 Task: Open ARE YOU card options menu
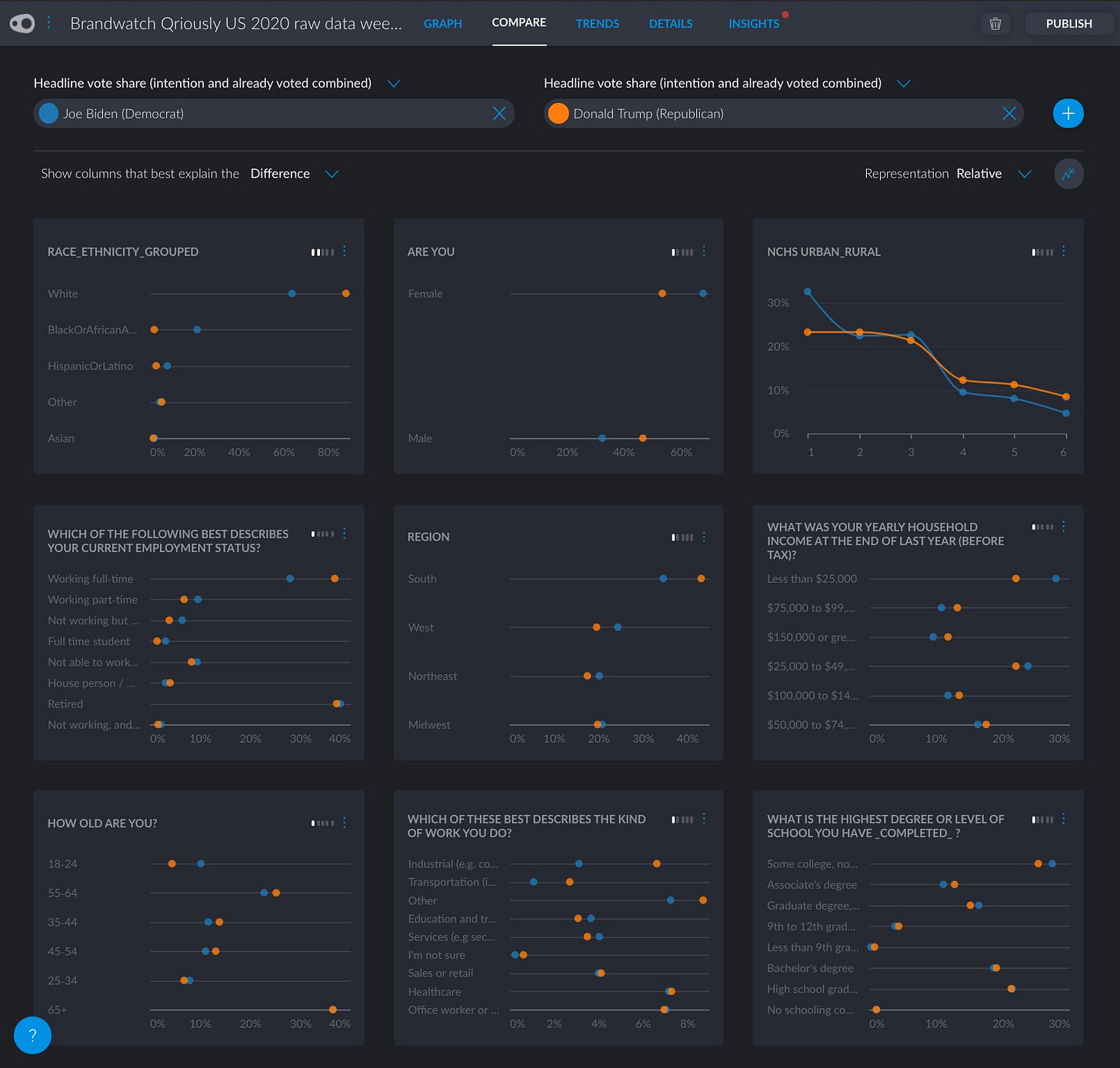[x=704, y=251]
